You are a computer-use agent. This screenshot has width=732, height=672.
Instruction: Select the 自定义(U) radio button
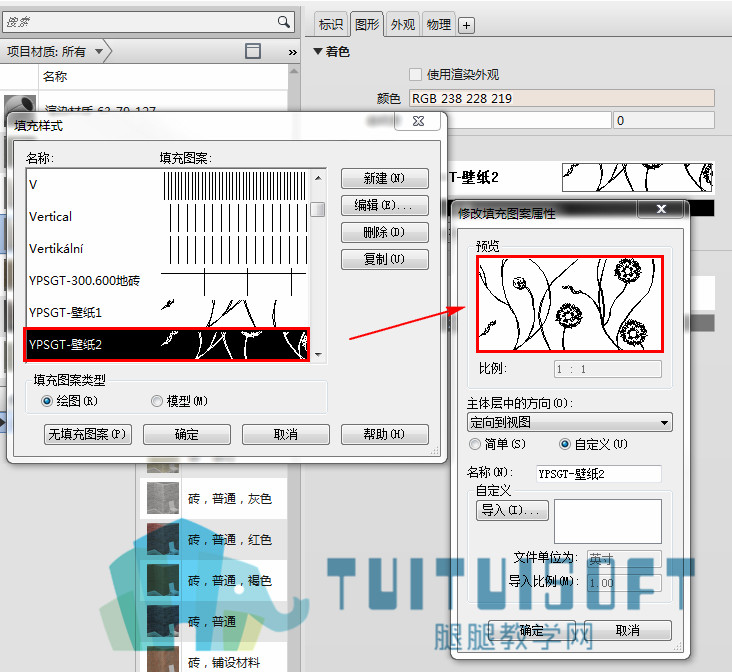(x=565, y=444)
